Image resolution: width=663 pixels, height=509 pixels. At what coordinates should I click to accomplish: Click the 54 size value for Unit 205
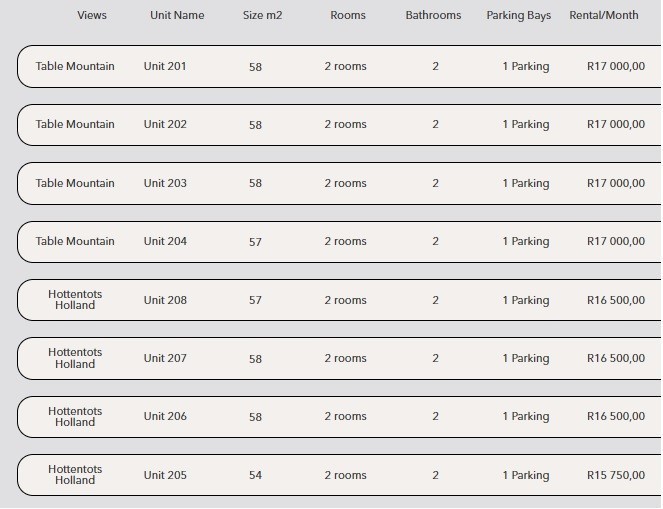[255, 475]
